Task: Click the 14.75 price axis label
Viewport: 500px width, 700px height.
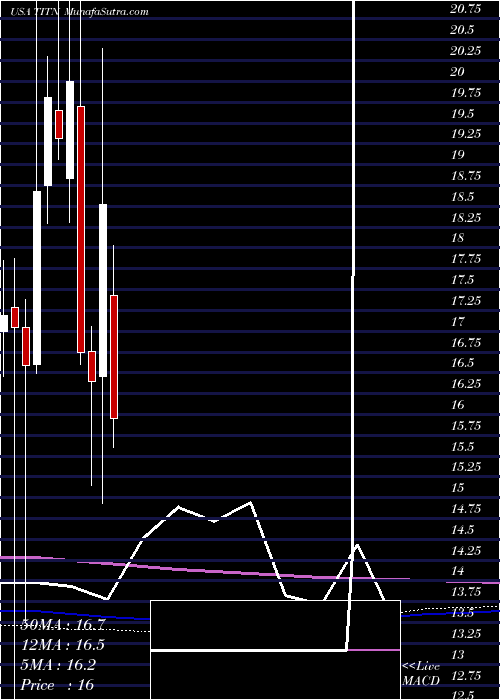Action: tap(465, 509)
